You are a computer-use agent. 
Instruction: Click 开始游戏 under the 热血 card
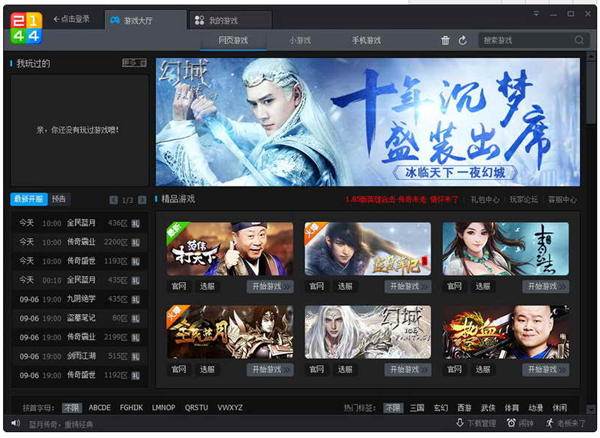546,370
